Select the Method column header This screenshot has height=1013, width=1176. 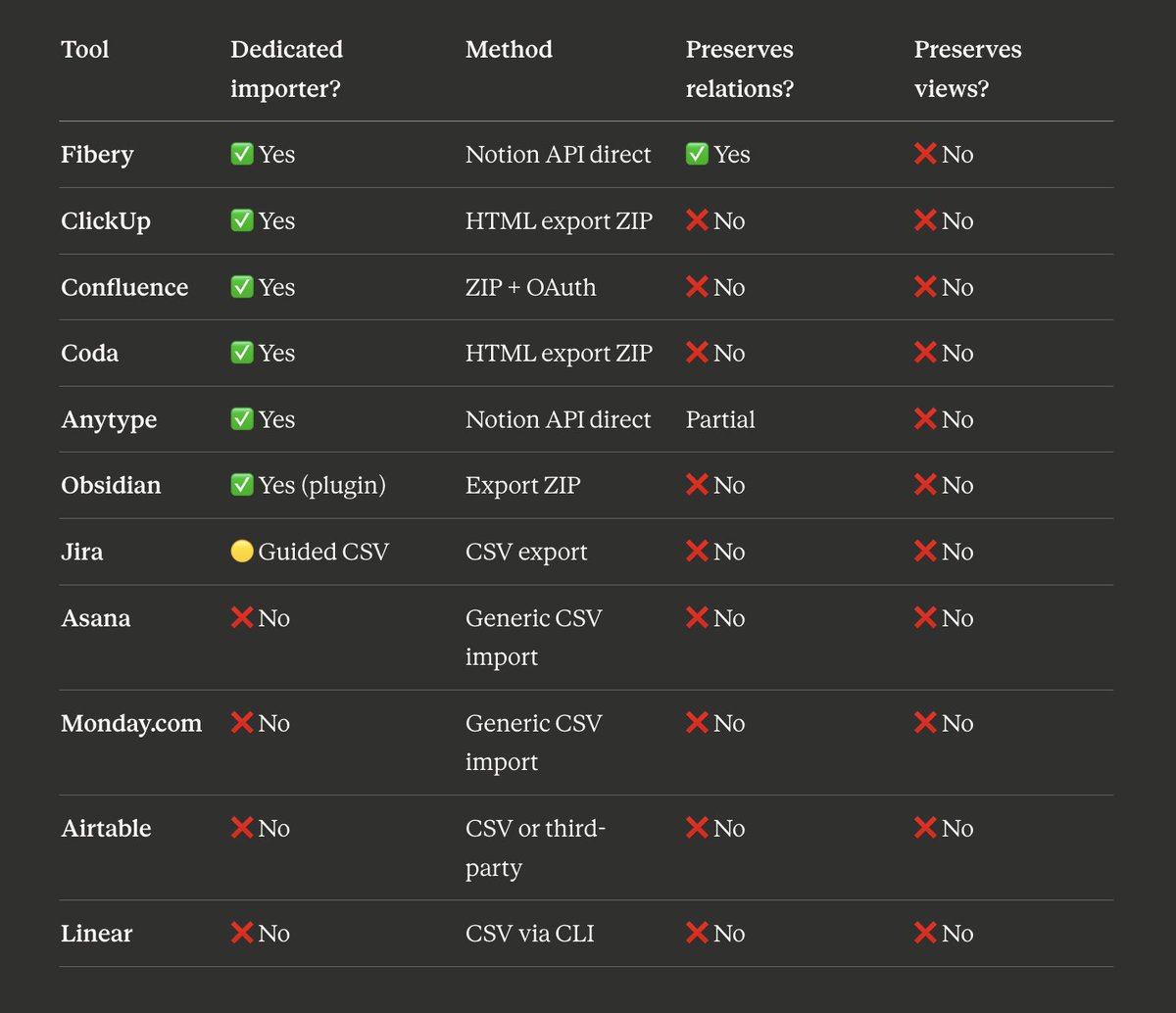pos(509,49)
